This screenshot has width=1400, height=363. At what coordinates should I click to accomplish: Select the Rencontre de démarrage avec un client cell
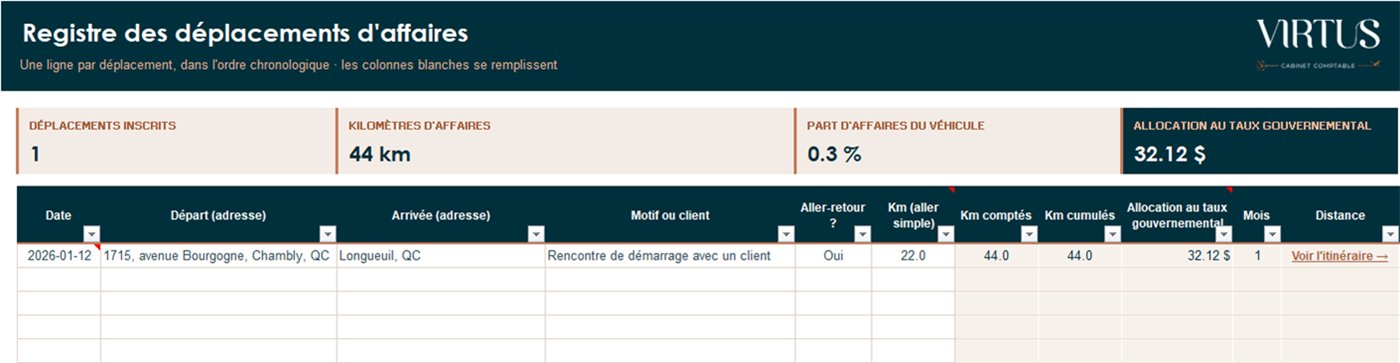(670, 256)
